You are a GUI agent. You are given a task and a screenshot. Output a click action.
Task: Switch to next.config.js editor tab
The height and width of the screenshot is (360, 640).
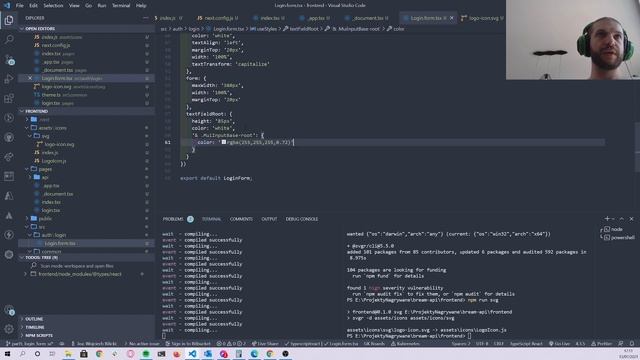point(217,18)
